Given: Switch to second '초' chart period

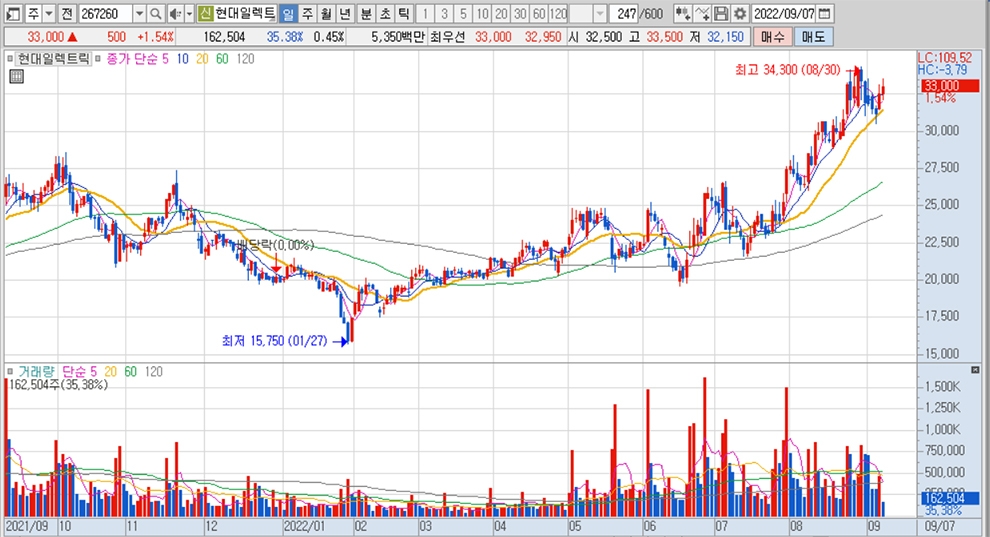Looking at the screenshot, I should click(x=385, y=13).
